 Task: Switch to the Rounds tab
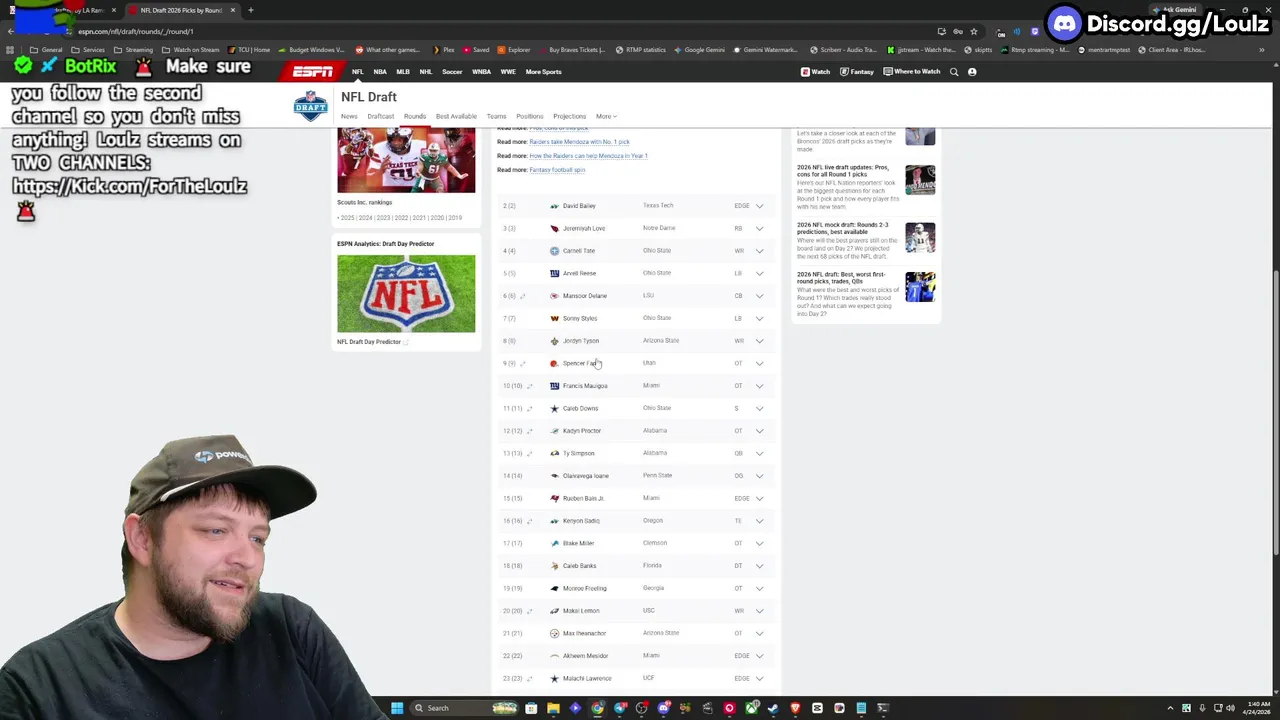[415, 116]
